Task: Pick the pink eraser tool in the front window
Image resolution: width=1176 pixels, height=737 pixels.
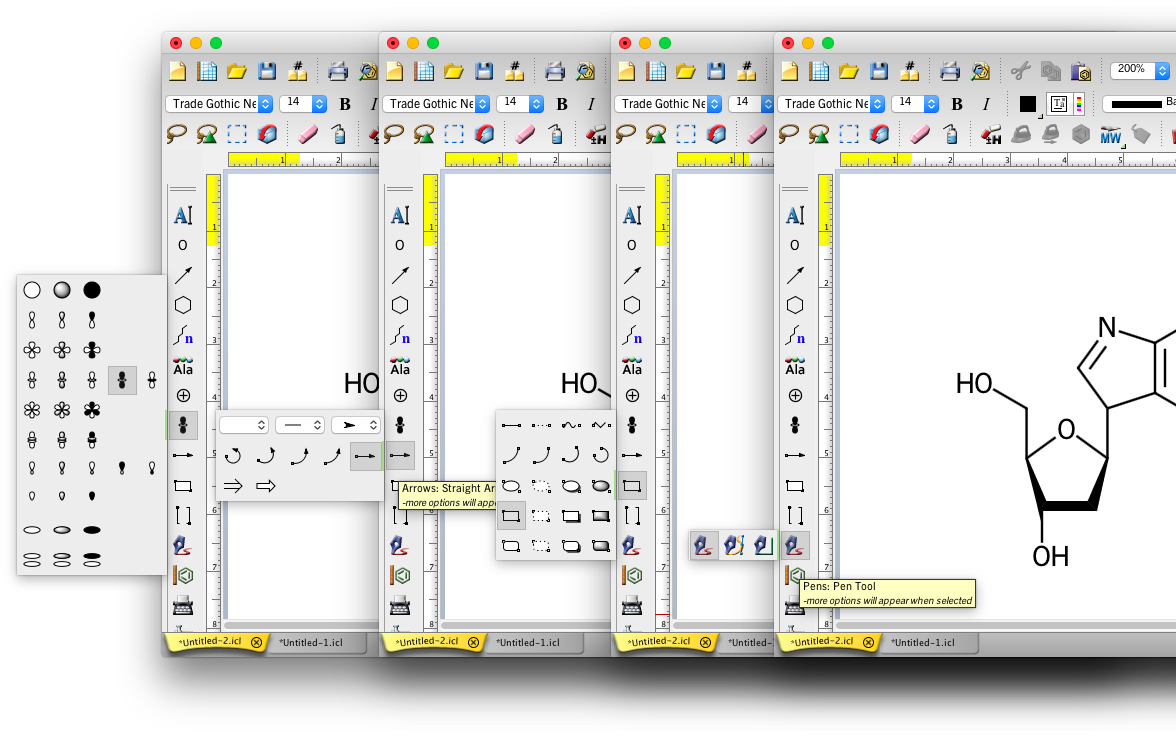Action: tap(920, 134)
